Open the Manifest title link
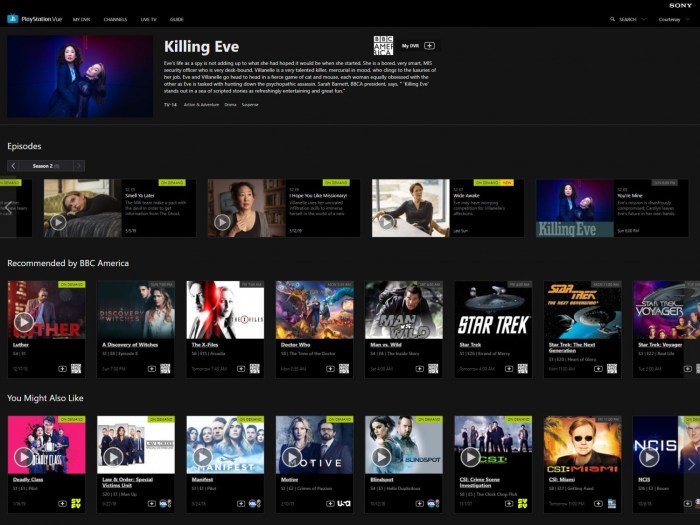This screenshot has width=700, height=525. (x=202, y=479)
